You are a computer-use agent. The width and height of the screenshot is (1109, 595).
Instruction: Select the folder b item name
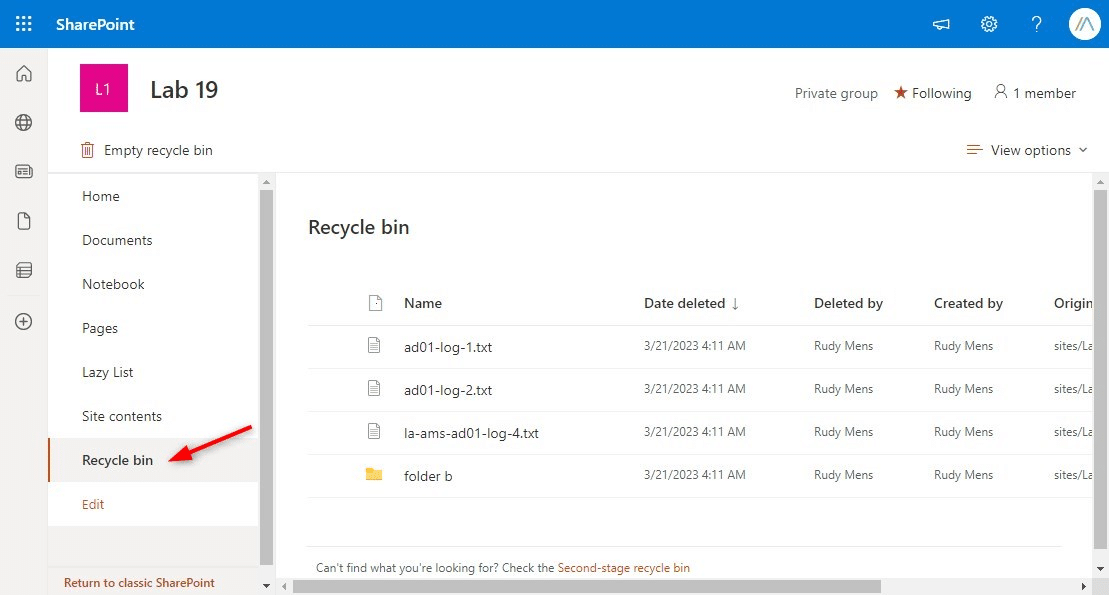tap(428, 476)
